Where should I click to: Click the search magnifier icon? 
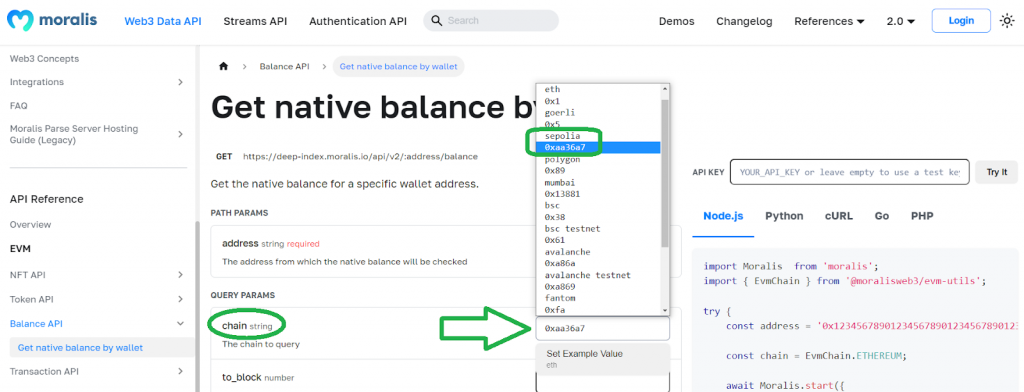coord(436,21)
